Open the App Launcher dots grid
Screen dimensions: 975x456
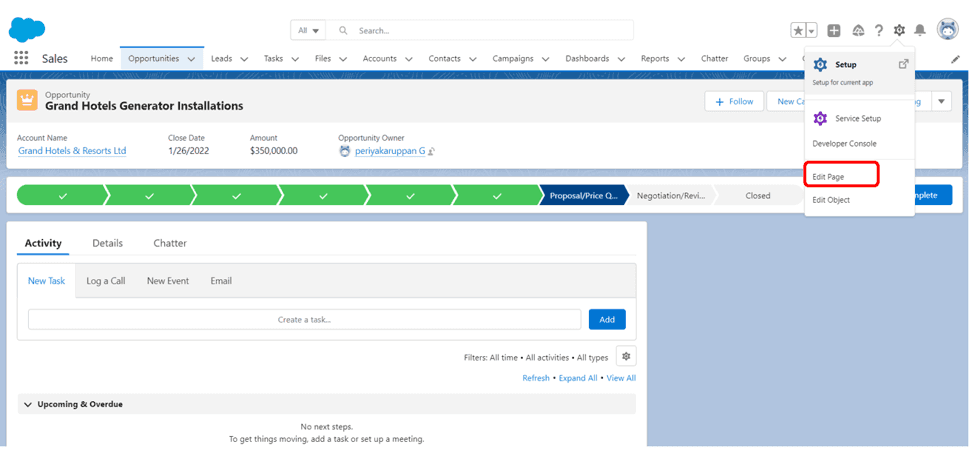coord(21,58)
